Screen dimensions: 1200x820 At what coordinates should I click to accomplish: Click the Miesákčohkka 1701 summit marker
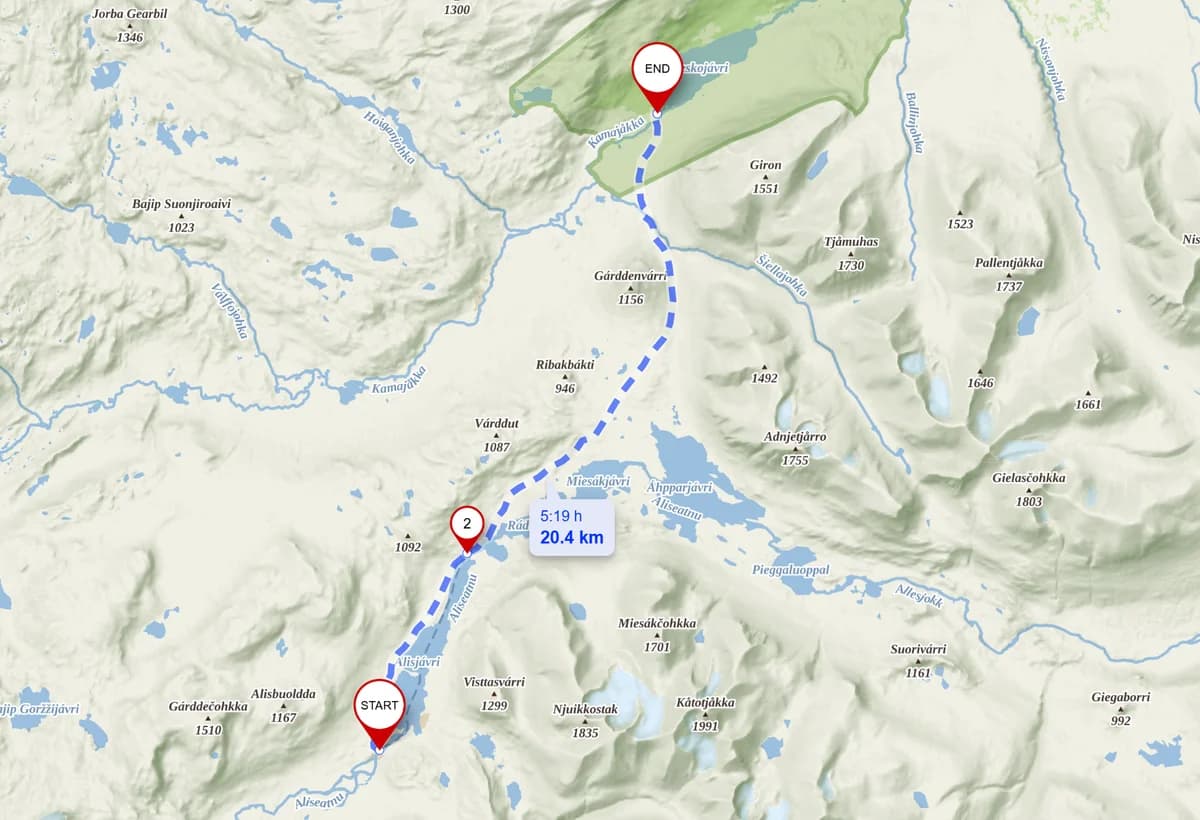pyautogui.click(x=657, y=634)
